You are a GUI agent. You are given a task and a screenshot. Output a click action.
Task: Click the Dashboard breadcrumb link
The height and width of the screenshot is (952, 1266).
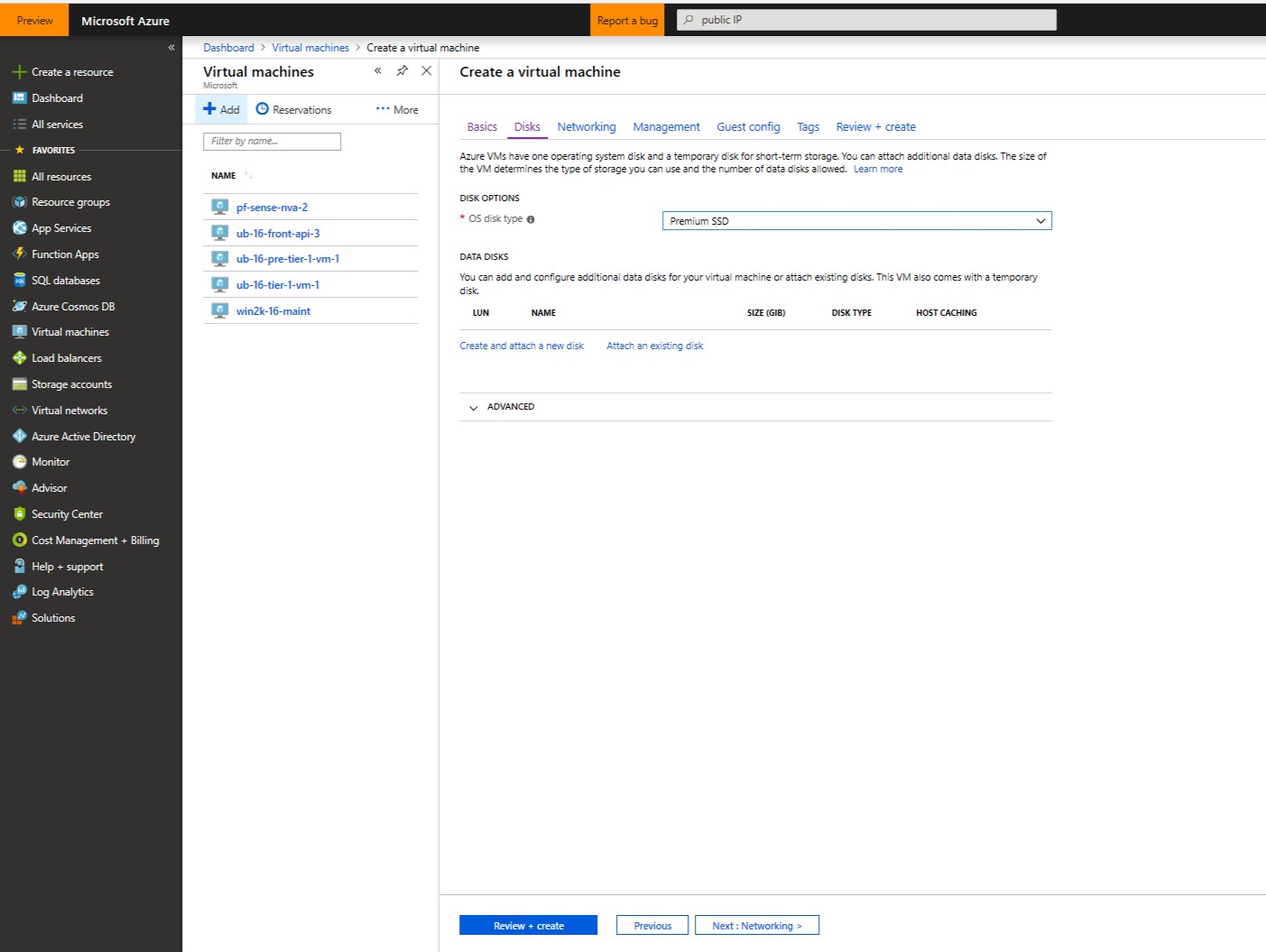pyautogui.click(x=228, y=48)
